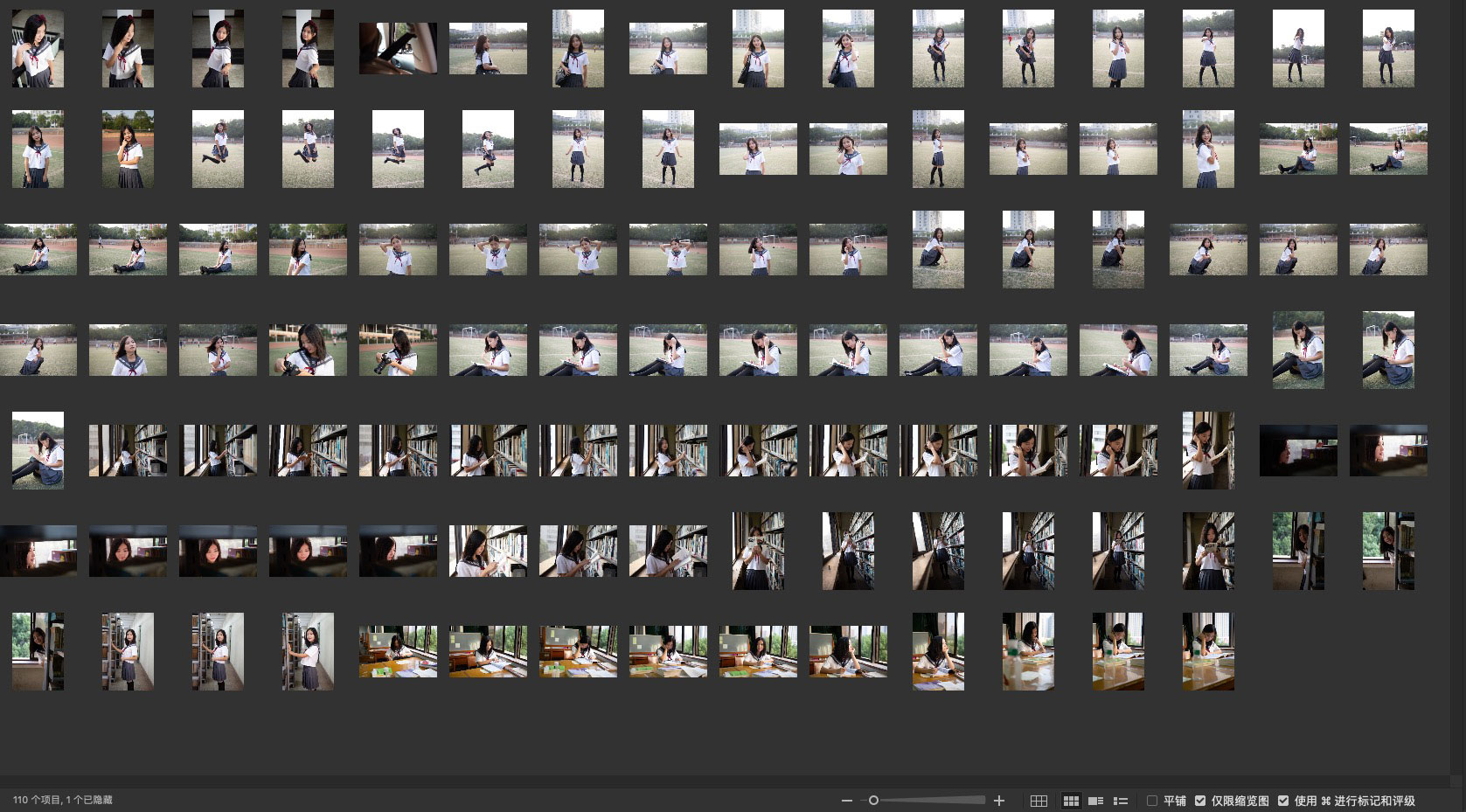Select the last thumbnail in the top row

pyautogui.click(x=1388, y=49)
